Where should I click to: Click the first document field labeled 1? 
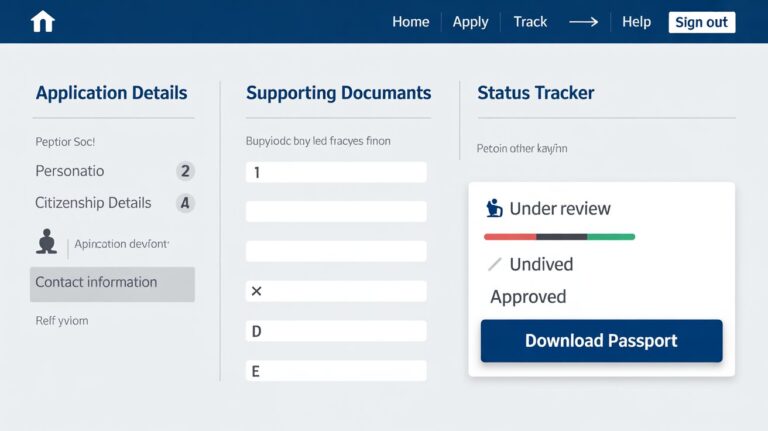point(336,172)
